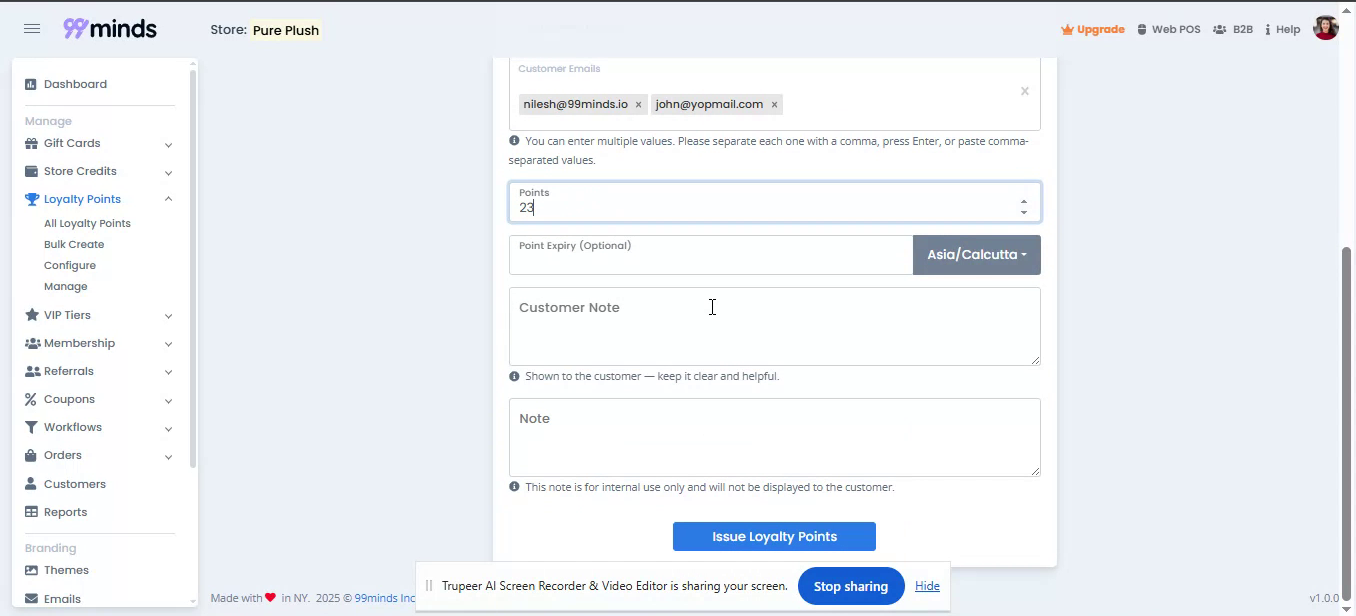Click the Customer Note text area
This screenshot has width=1356, height=616.
pyautogui.click(x=774, y=327)
